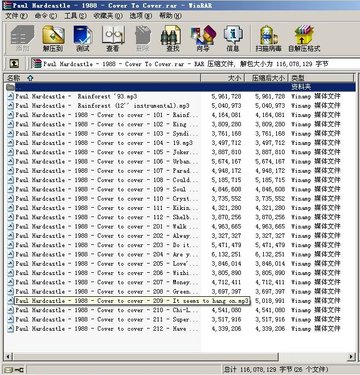Viewport: 360px width, 375px height.
Task: Open the Help (帮助) menu
Action: (170, 16)
